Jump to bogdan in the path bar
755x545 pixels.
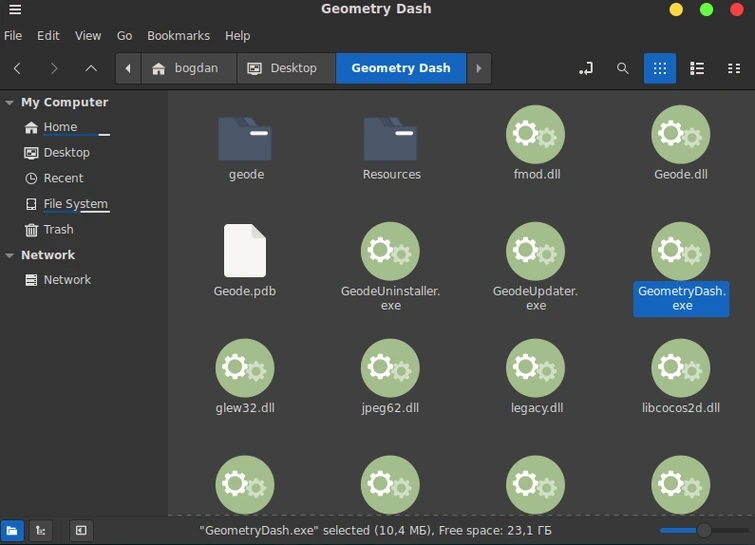tap(188, 68)
